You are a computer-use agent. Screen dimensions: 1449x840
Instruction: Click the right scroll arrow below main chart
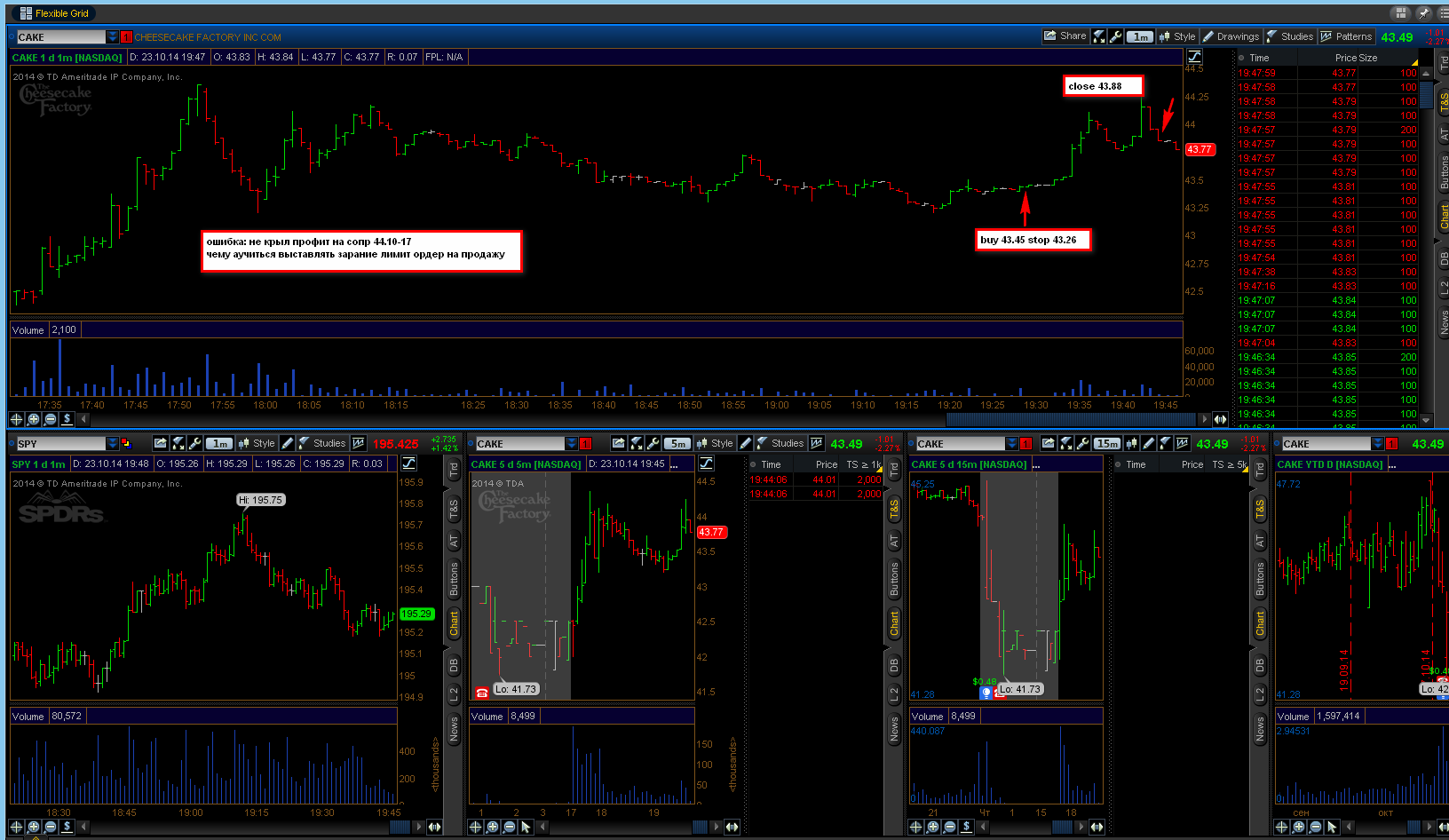point(1205,419)
